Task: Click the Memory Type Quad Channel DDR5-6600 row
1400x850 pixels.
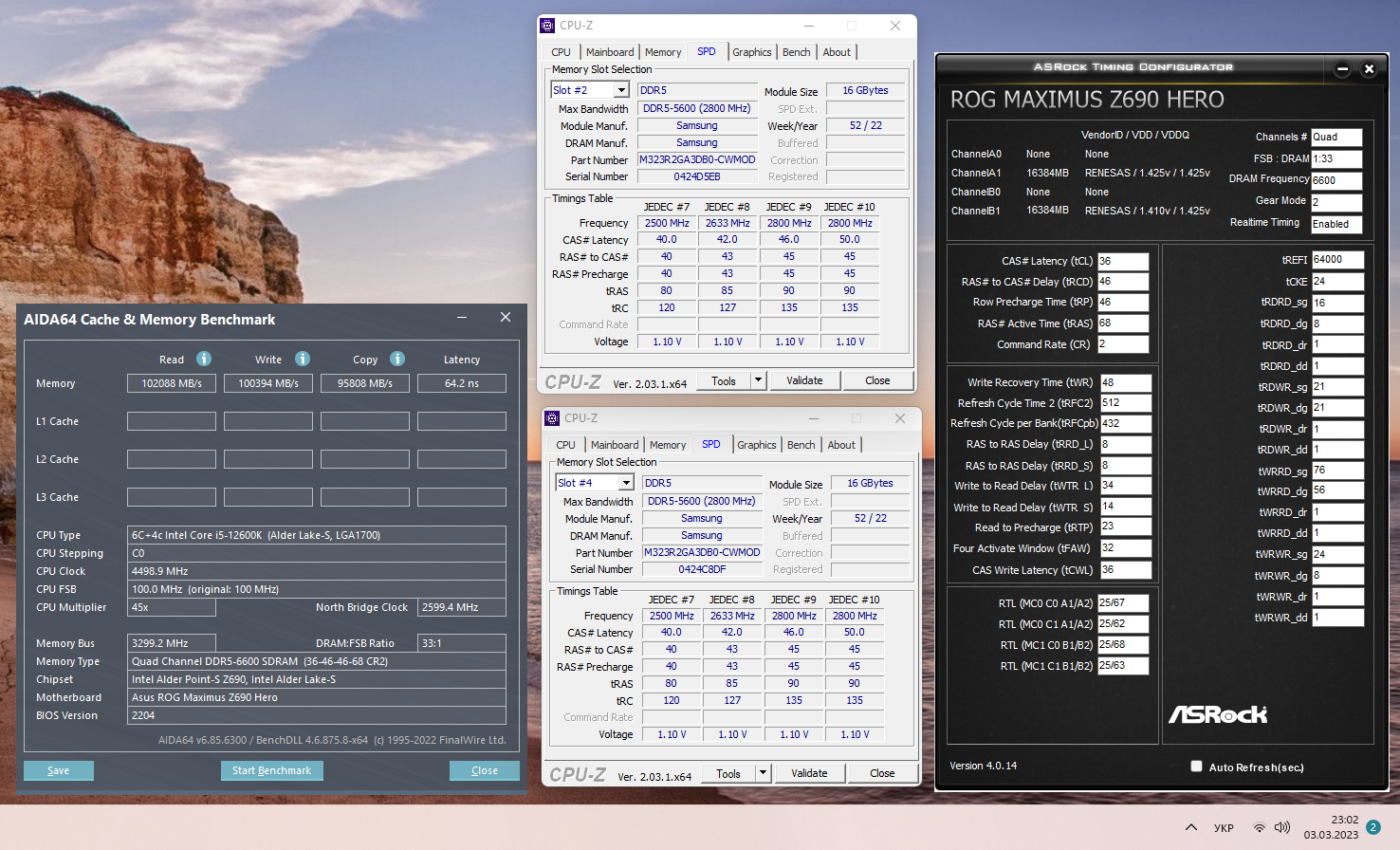Action: pyautogui.click(x=317, y=661)
